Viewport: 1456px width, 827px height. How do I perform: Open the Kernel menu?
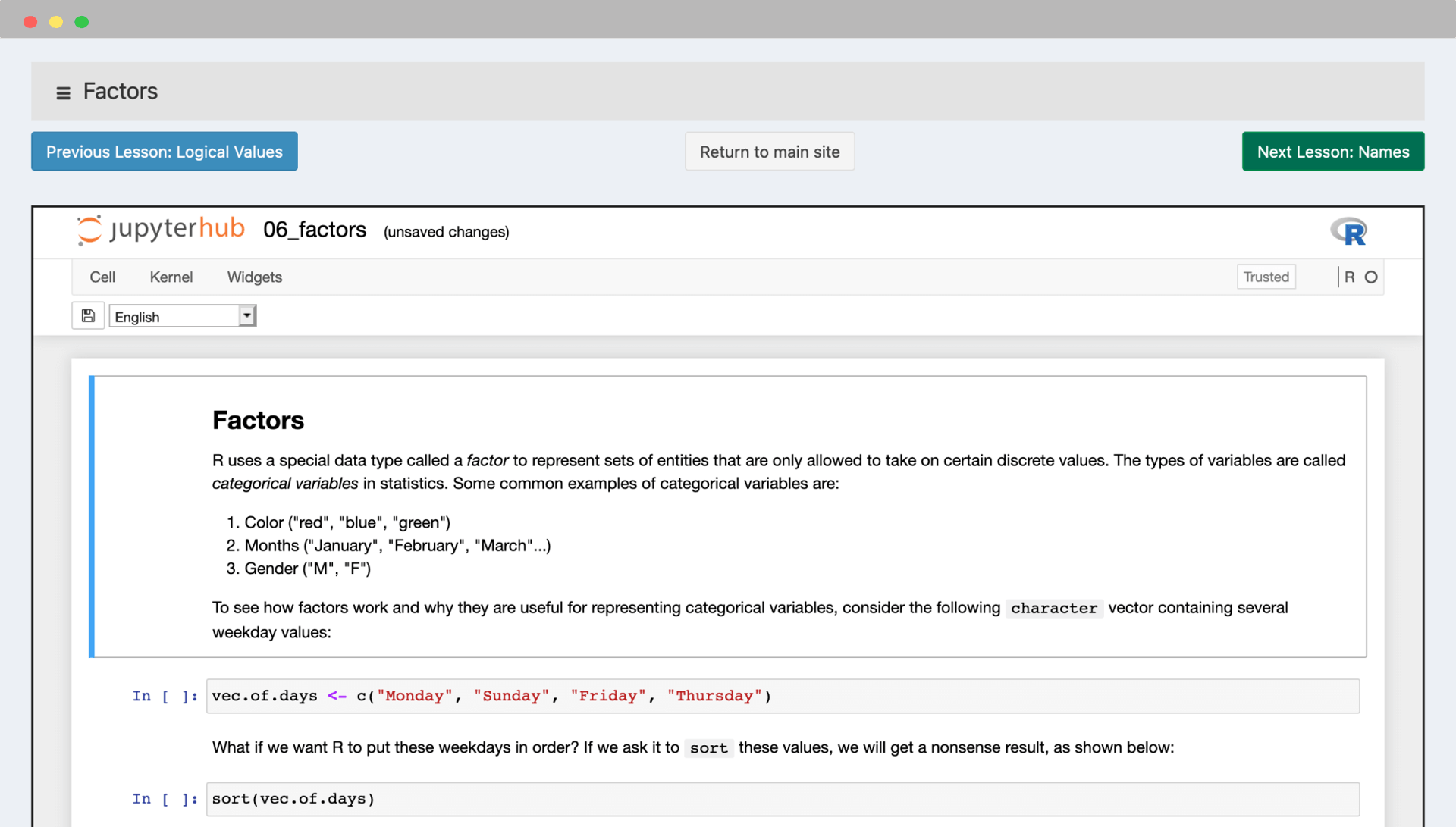click(x=171, y=277)
